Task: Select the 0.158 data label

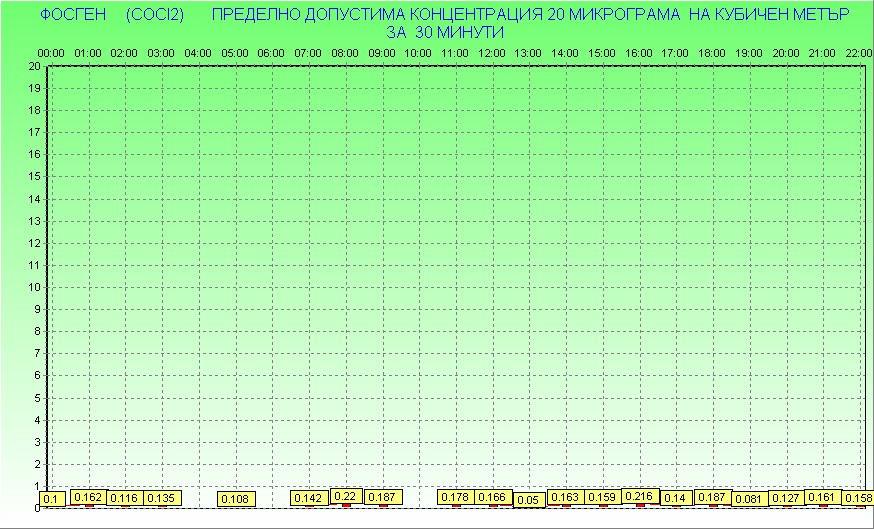Action: click(858, 498)
